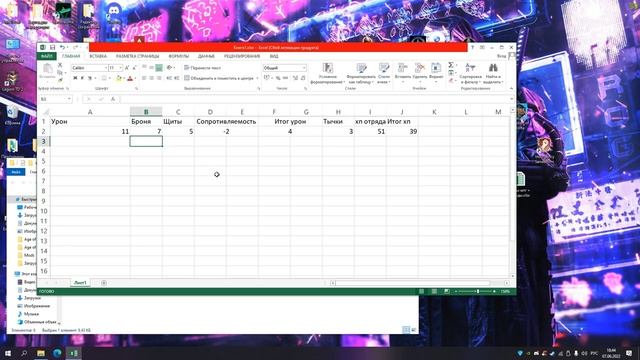Click the Insert Function fx icon

pyautogui.click(x=113, y=99)
